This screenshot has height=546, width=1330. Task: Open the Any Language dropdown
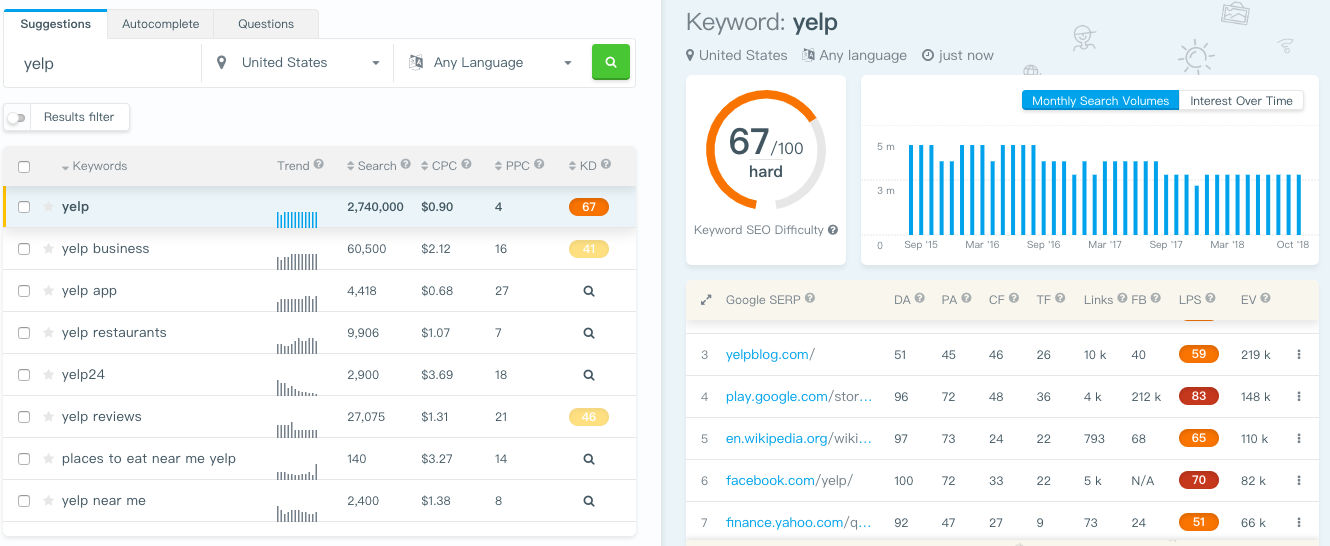[x=491, y=62]
